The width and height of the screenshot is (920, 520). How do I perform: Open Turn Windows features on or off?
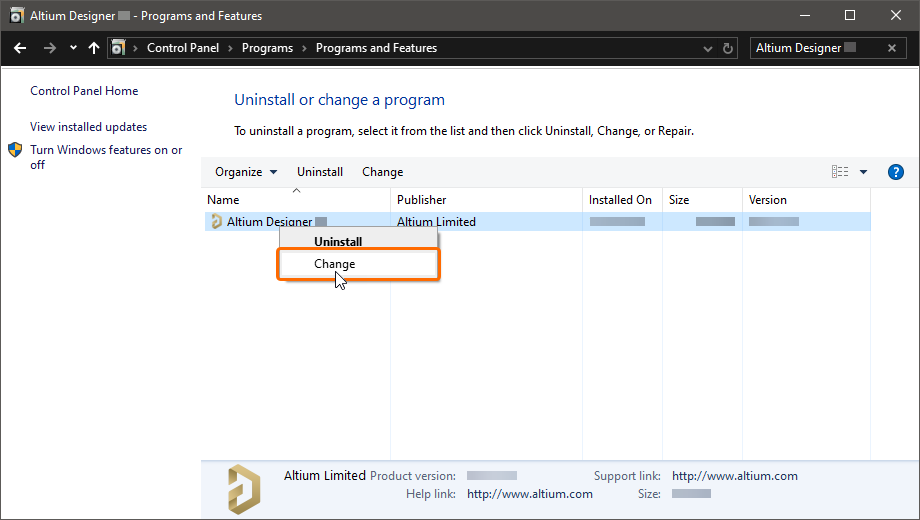106,157
